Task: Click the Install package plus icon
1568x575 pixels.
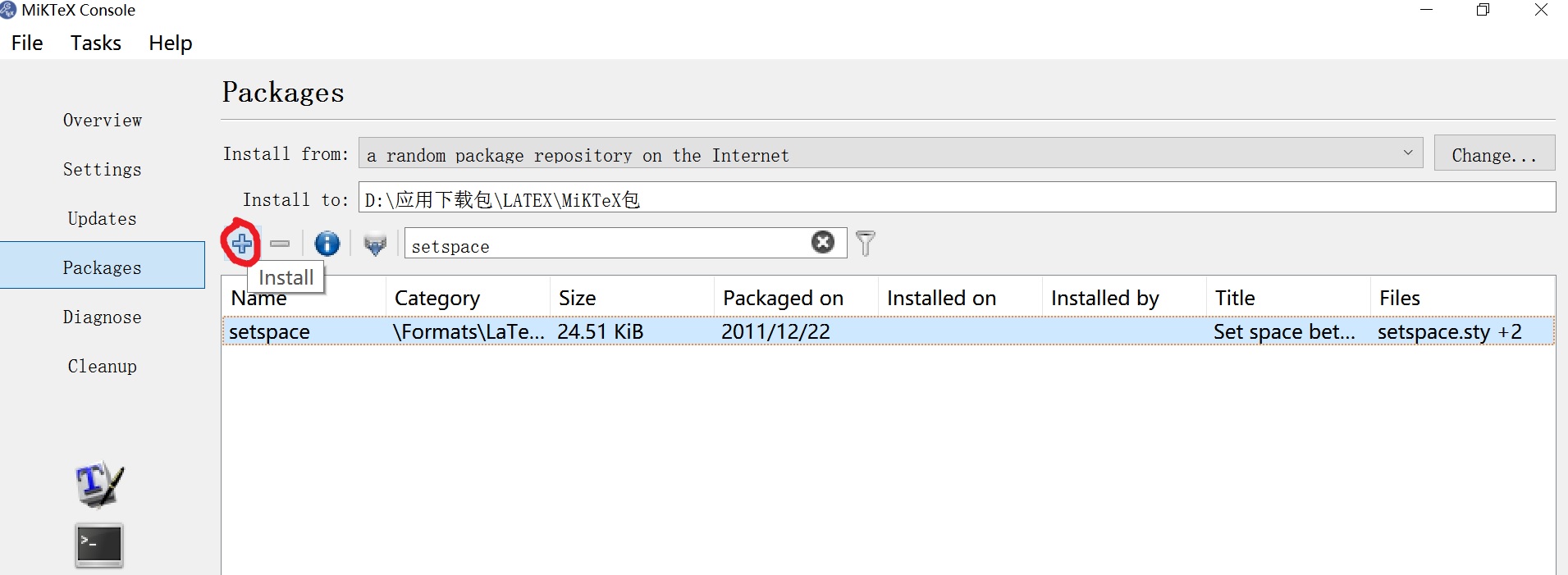Action: 241,243
